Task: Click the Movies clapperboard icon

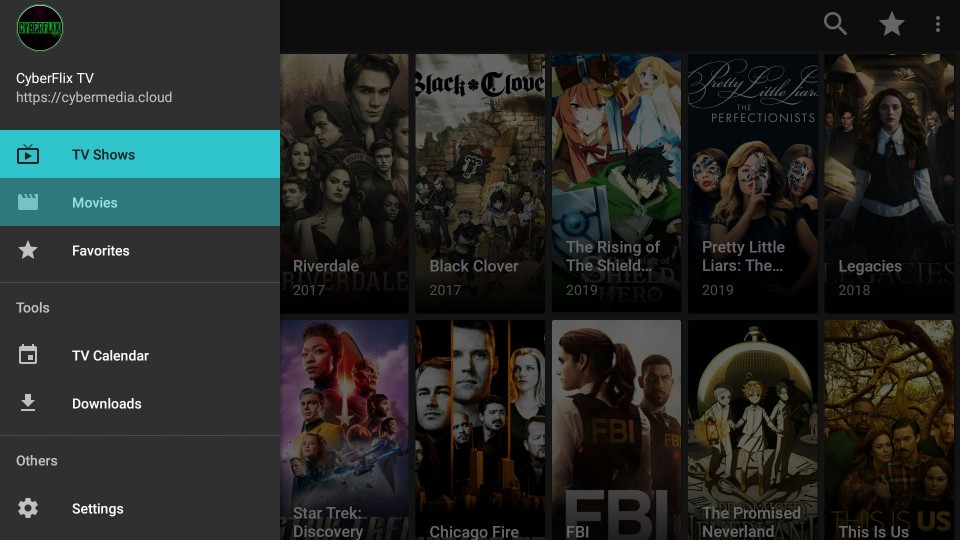Action: tap(28, 202)
